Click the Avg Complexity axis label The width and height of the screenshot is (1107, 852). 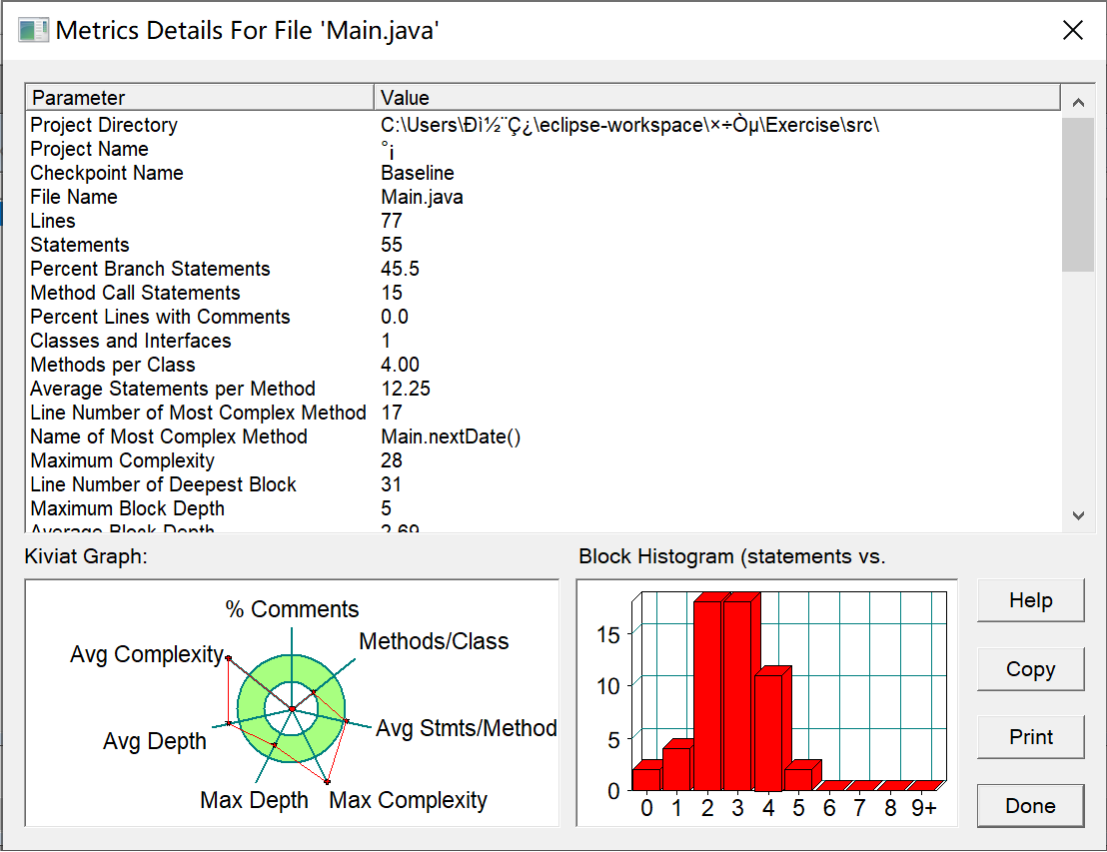coord(146,654)
